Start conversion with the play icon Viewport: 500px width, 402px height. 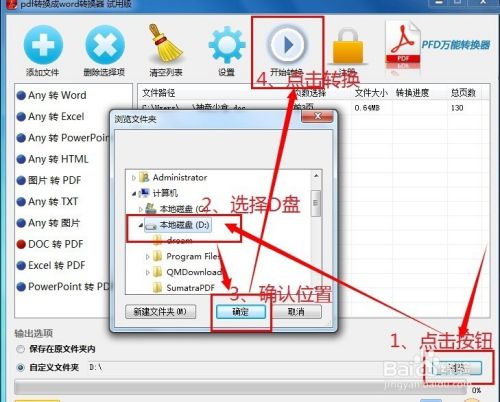click(x=287, y=45)
